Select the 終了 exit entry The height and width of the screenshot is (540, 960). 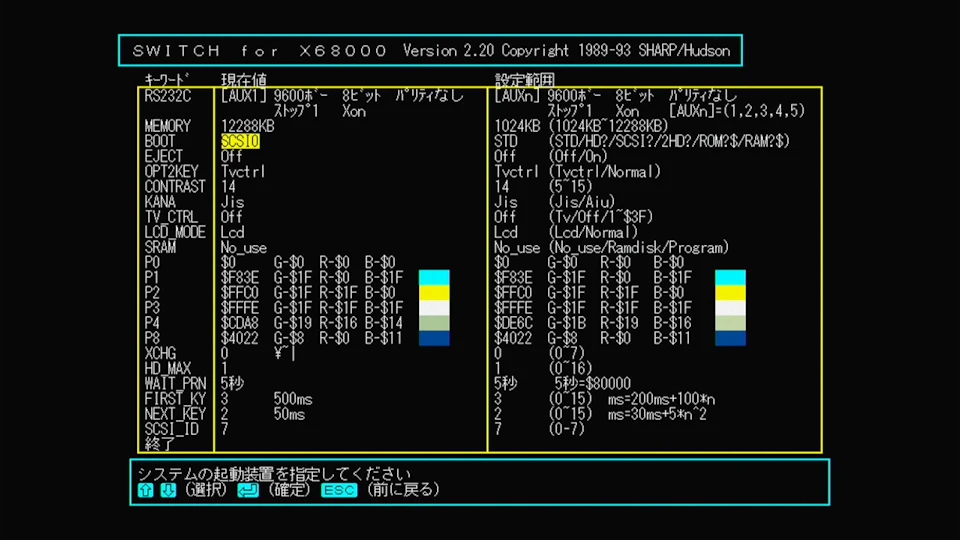pyautogui.click(x=160, y=444)
